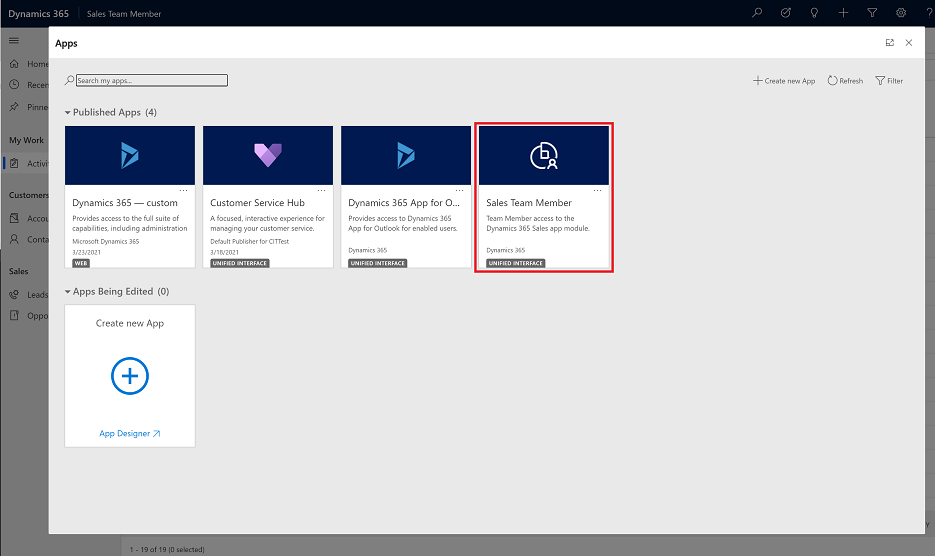Open Leads icon under Sales
Screen dimensions: 935x556
(x=14, y=294)
